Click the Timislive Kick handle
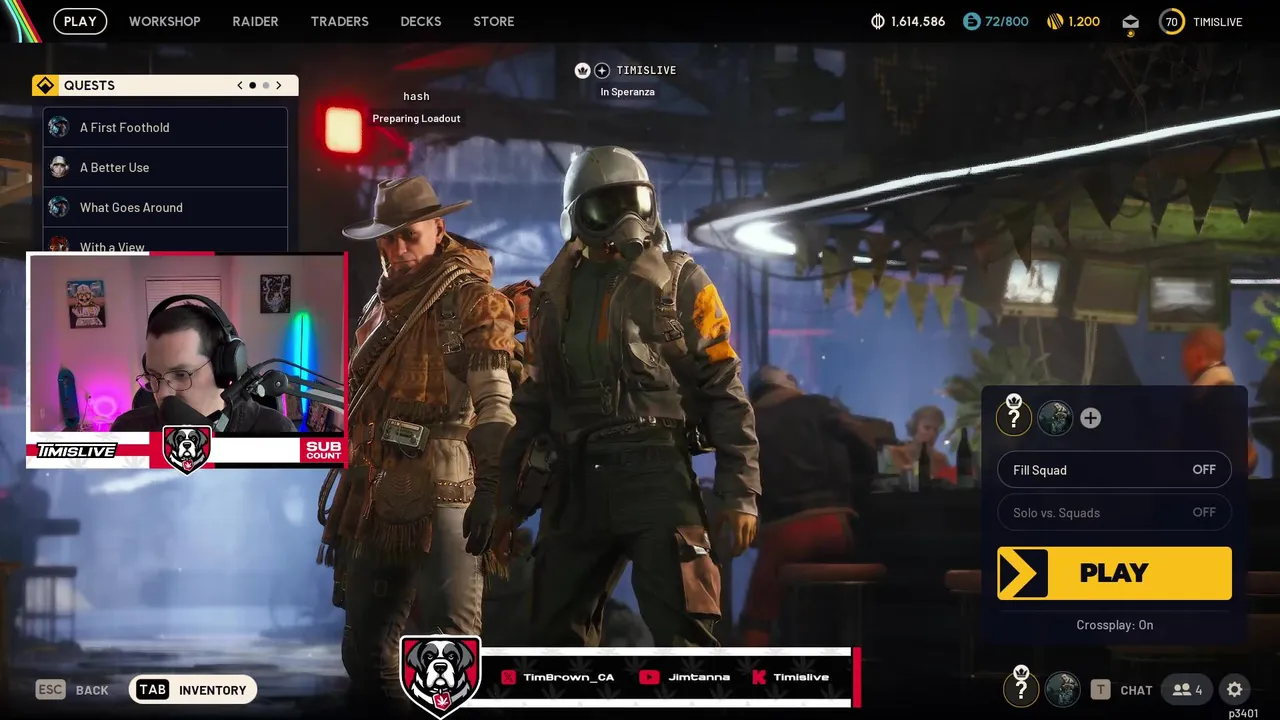The image size is (1280, 720). pyautogui.click(x=801, y=677)
